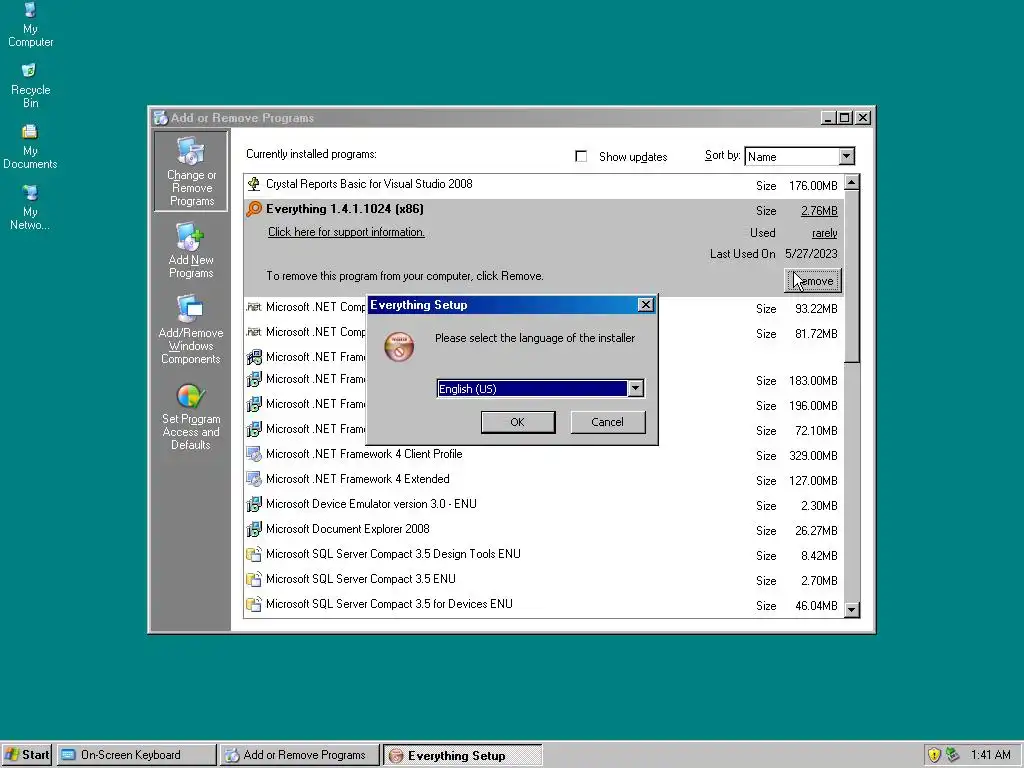Viewport: 1024px width, 768px height.
Task: Click Cancel in Everything Setup dialog
Action: coord(608,422)
